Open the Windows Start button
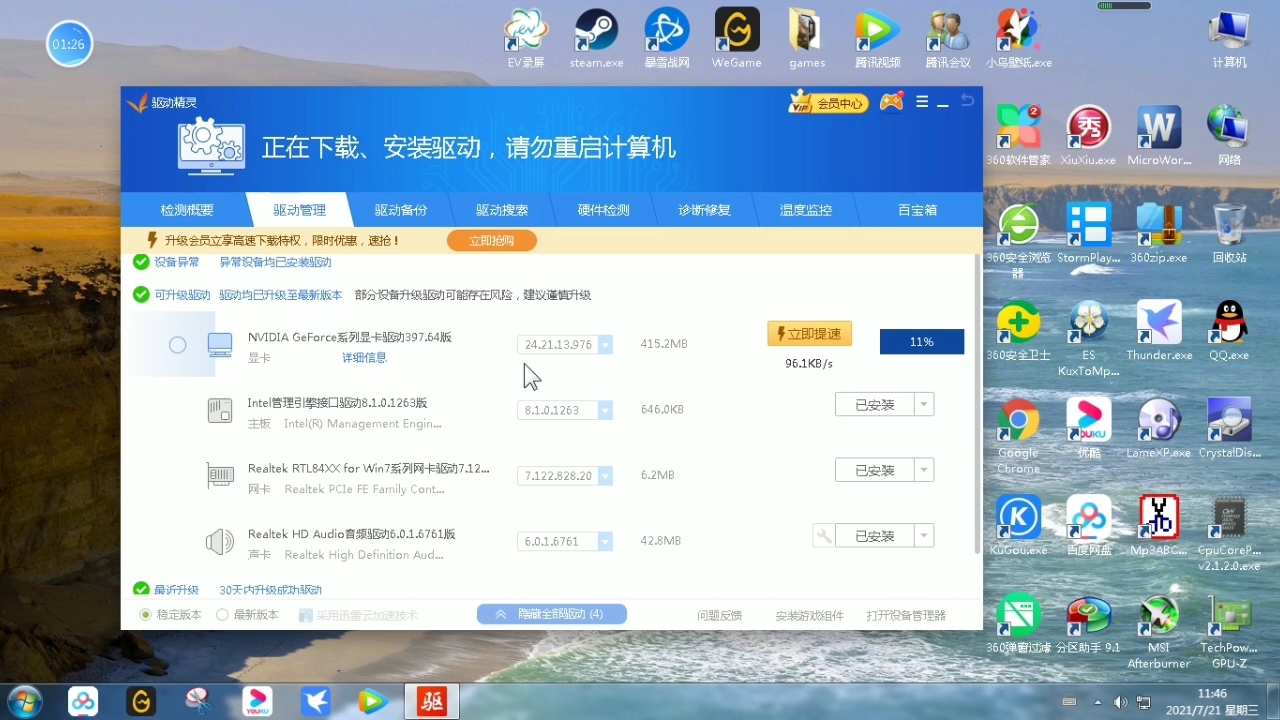 click(x=24, y=701)
